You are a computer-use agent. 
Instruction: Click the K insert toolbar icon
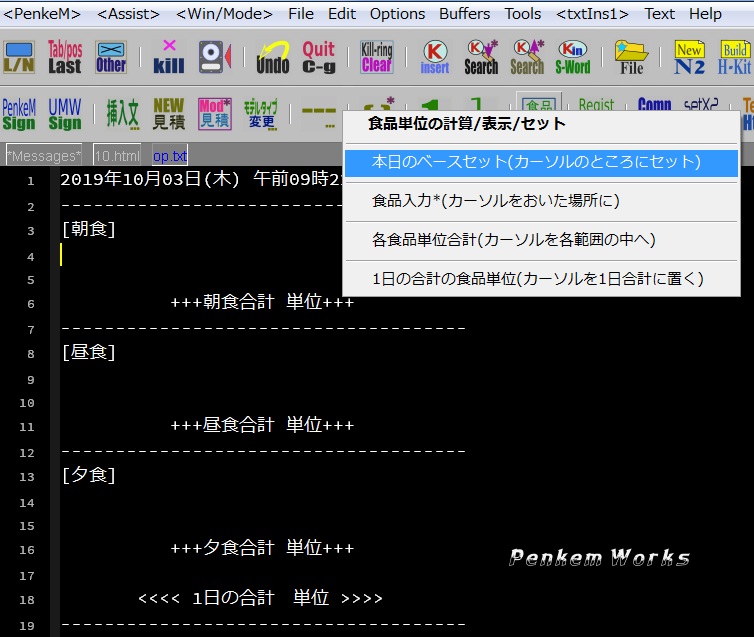coord(435,57)
